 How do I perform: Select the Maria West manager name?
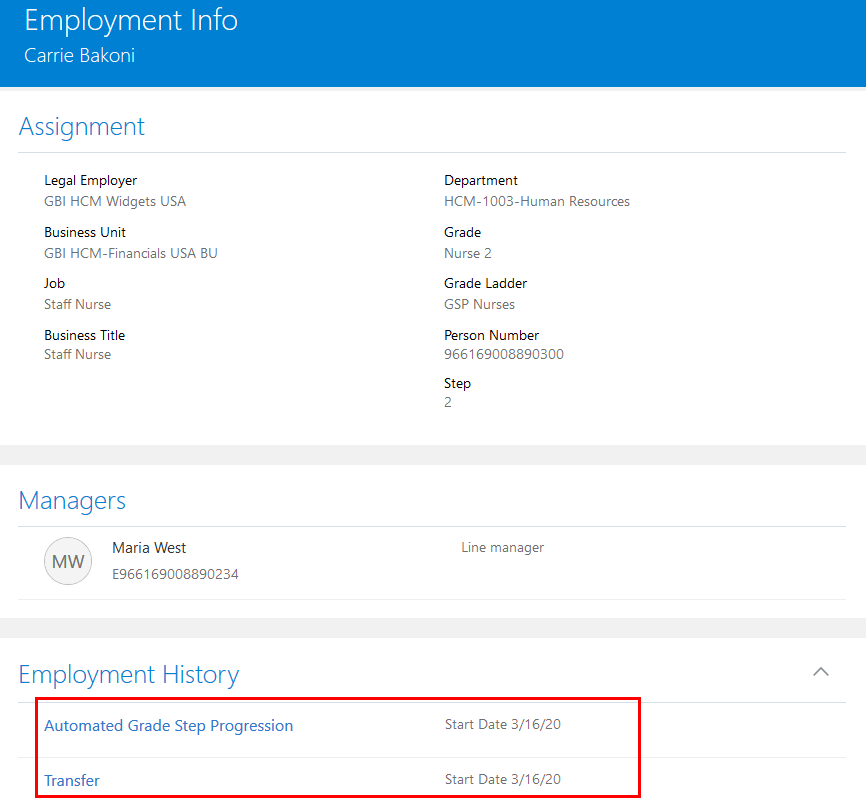click(149, 548)
